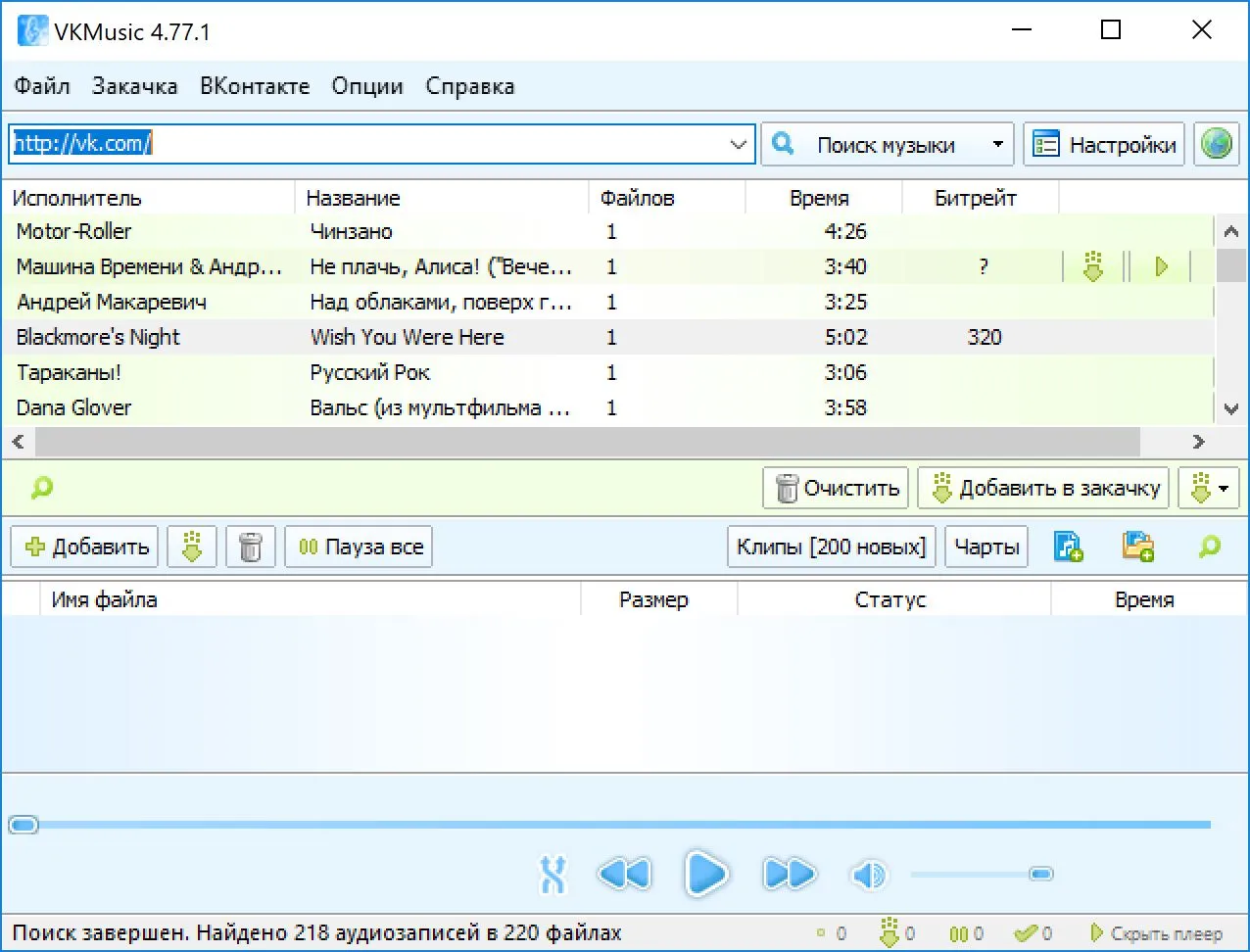Viewport: 1250px width, 952px height.
Task: Click the paused count indicator in status bar
Action: point(967,933)
